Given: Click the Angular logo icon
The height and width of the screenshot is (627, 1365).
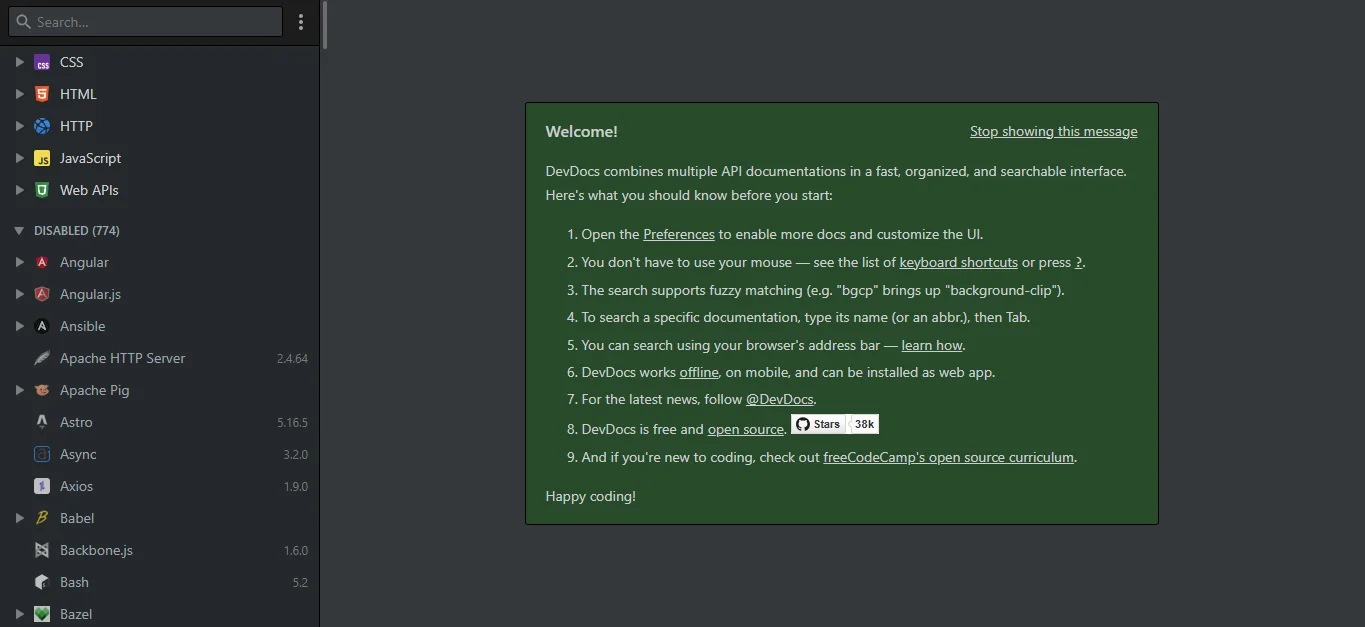Looking at the screenshot, I should (42, 262).
